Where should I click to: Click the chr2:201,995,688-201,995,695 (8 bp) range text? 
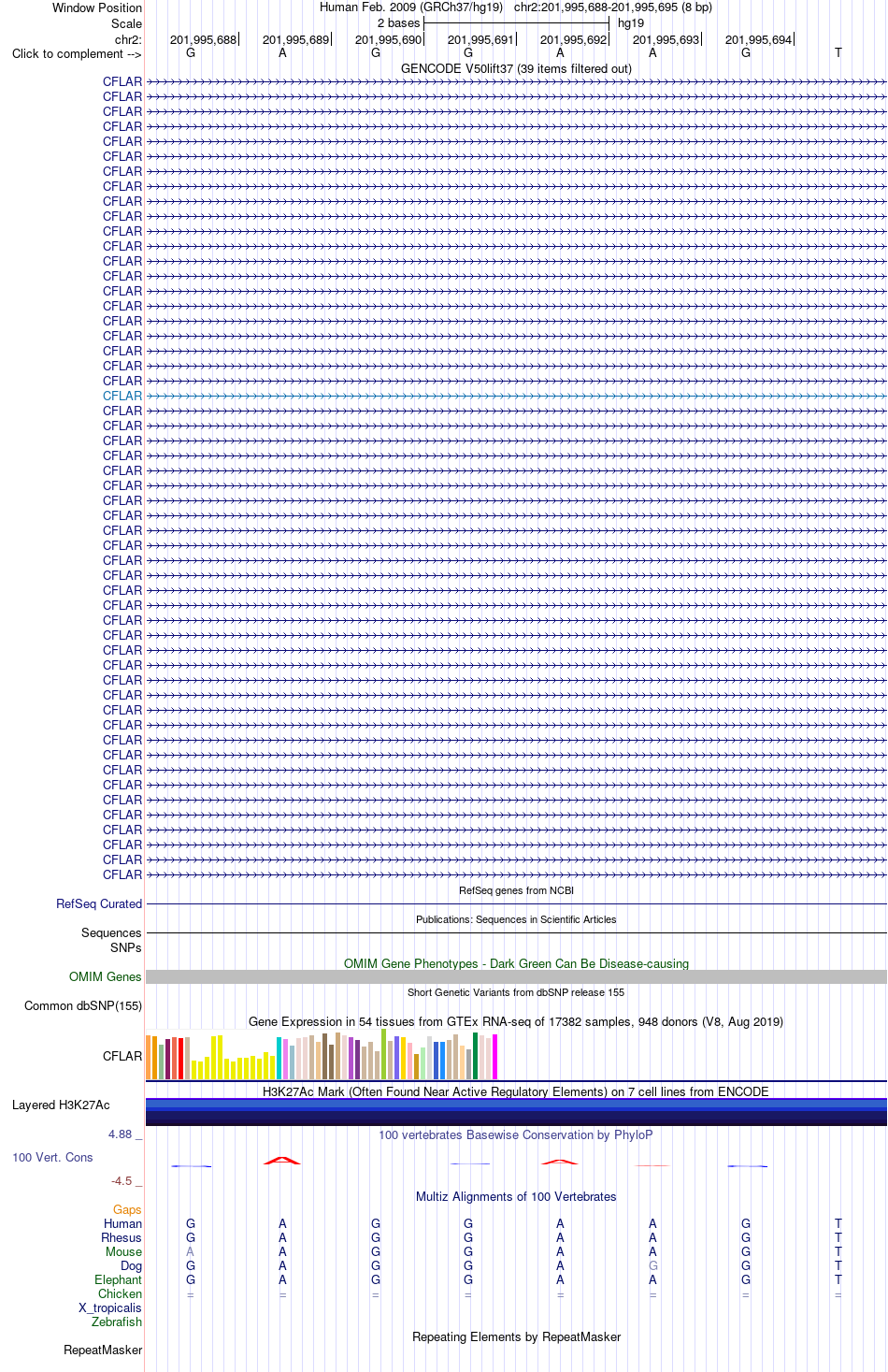pyautogui.click(x=613, y=7)
